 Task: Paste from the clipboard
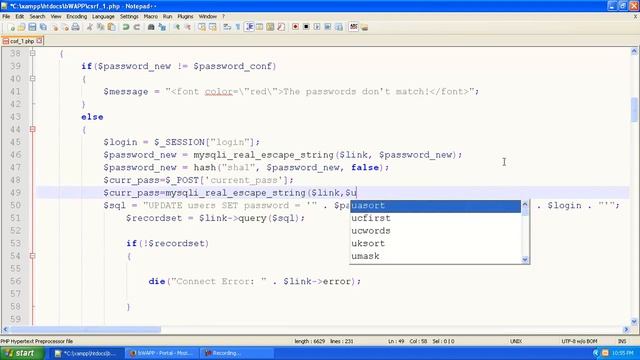[111, 27]
